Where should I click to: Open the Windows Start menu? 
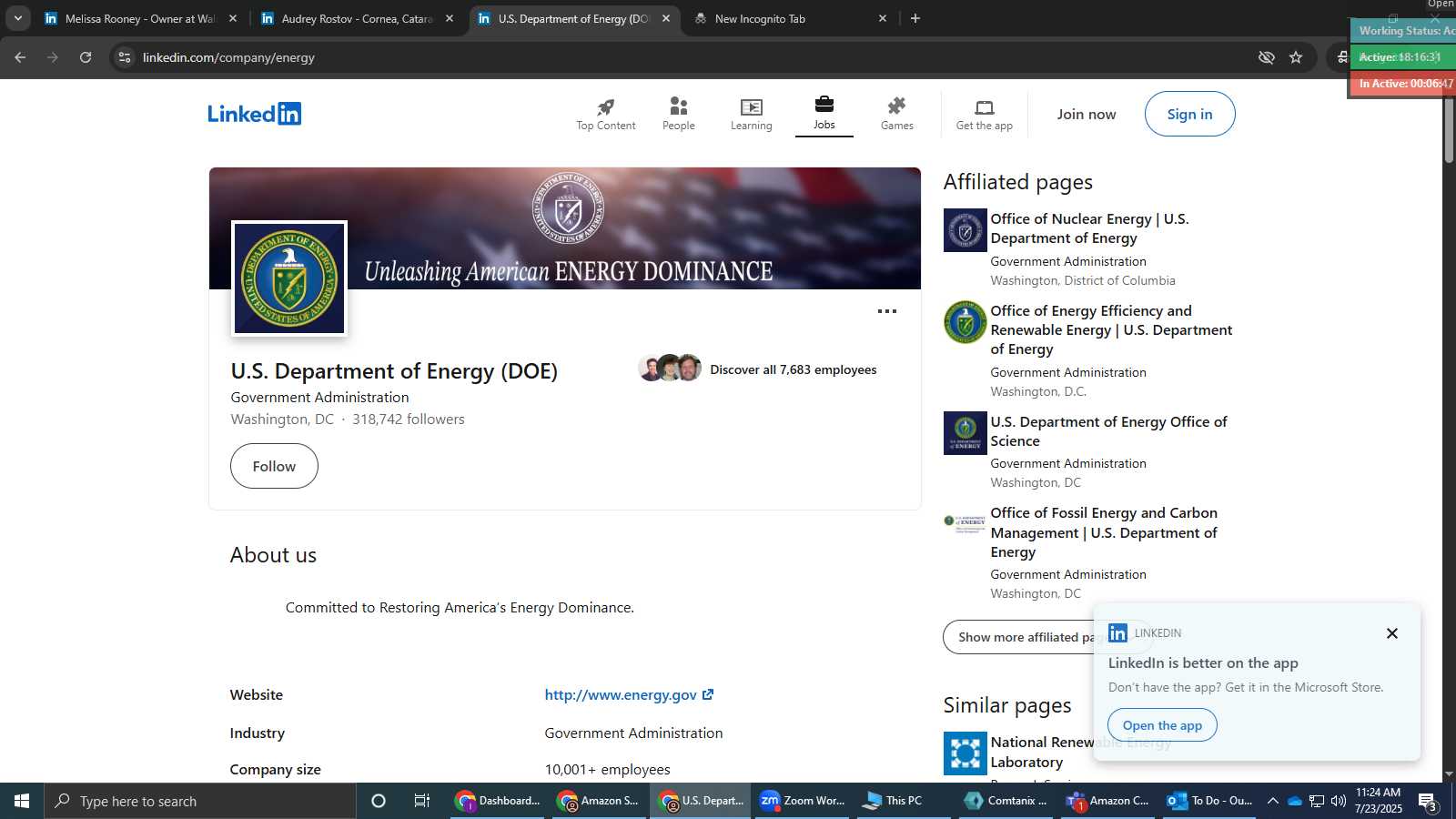pos(22,801)
